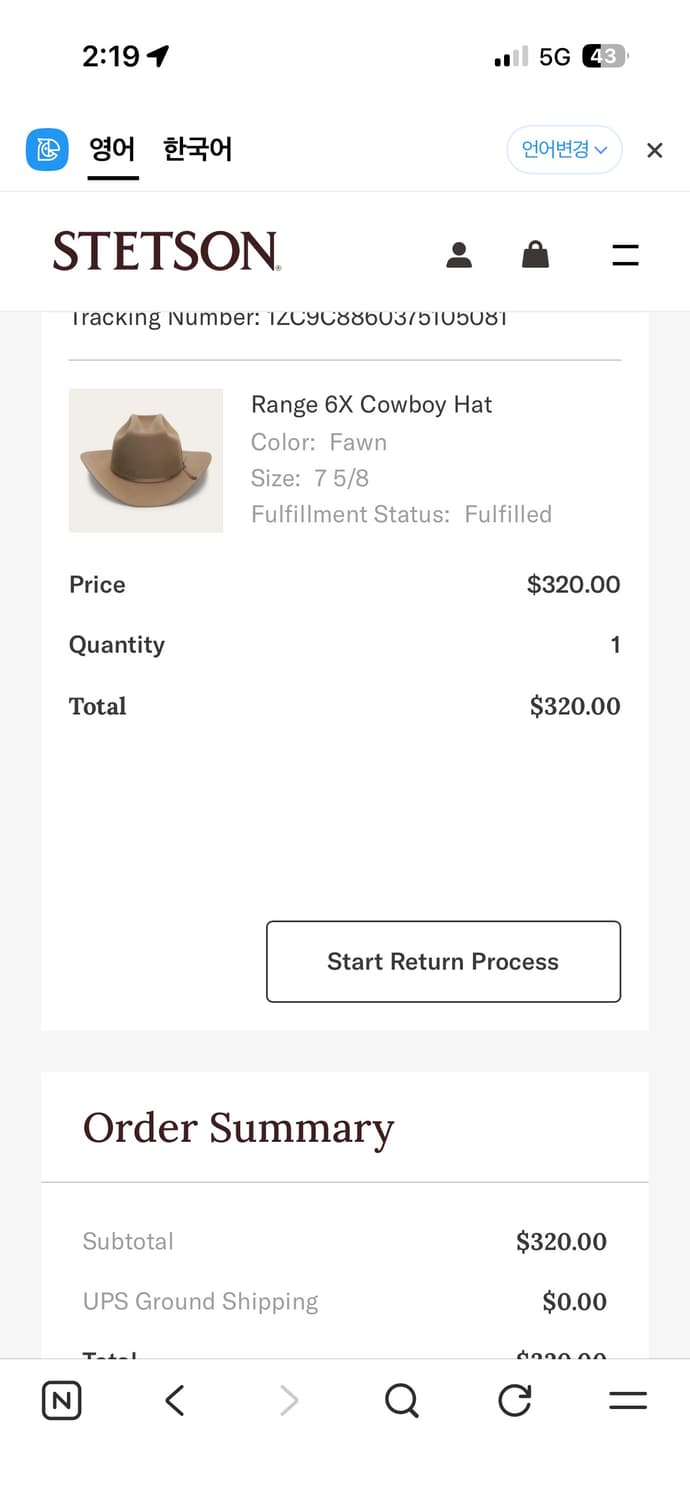Tap the Papago translator app icon
Screen dimensions: 690x1500
(x=47, y=150)
